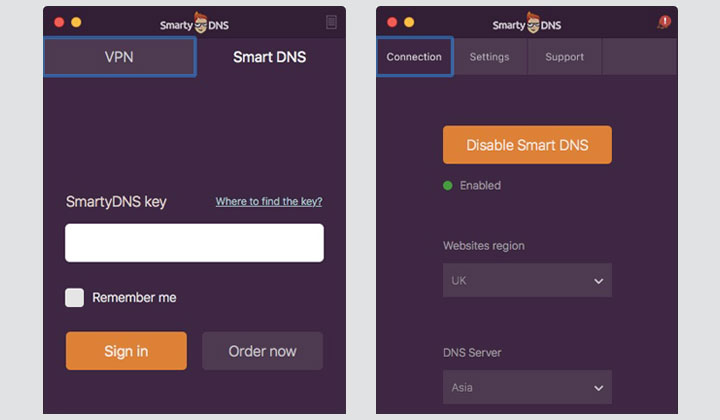Open the Settings tab

pyautogui.click(x=489, y=57)
